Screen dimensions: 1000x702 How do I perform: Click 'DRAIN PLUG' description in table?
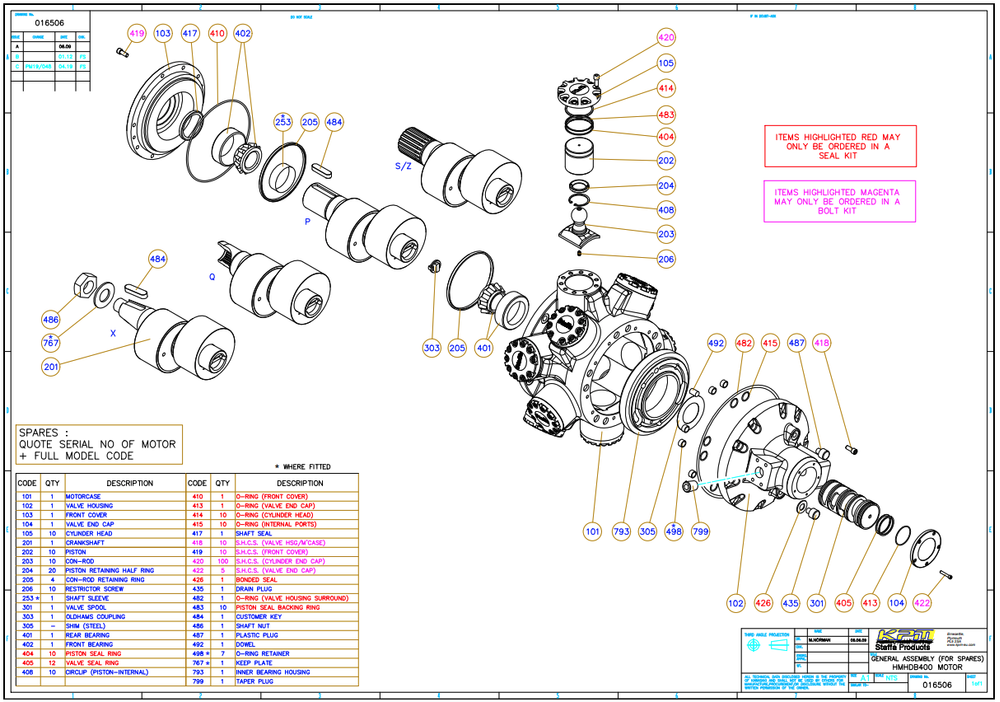[254, 589]
